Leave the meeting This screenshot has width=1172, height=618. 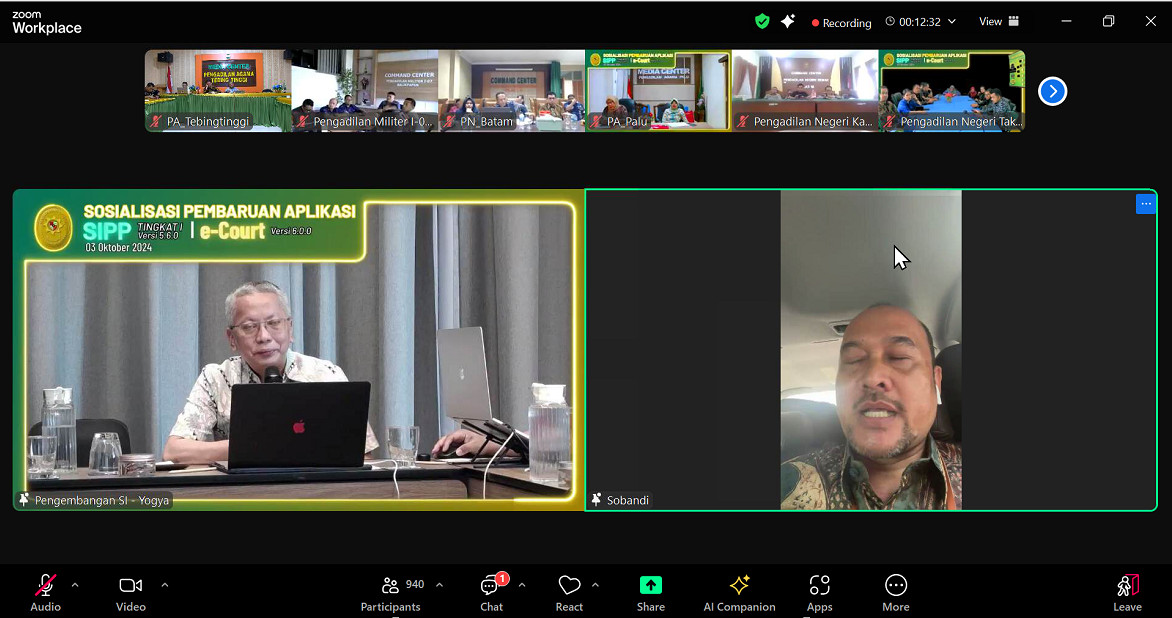pos(1127,591)
